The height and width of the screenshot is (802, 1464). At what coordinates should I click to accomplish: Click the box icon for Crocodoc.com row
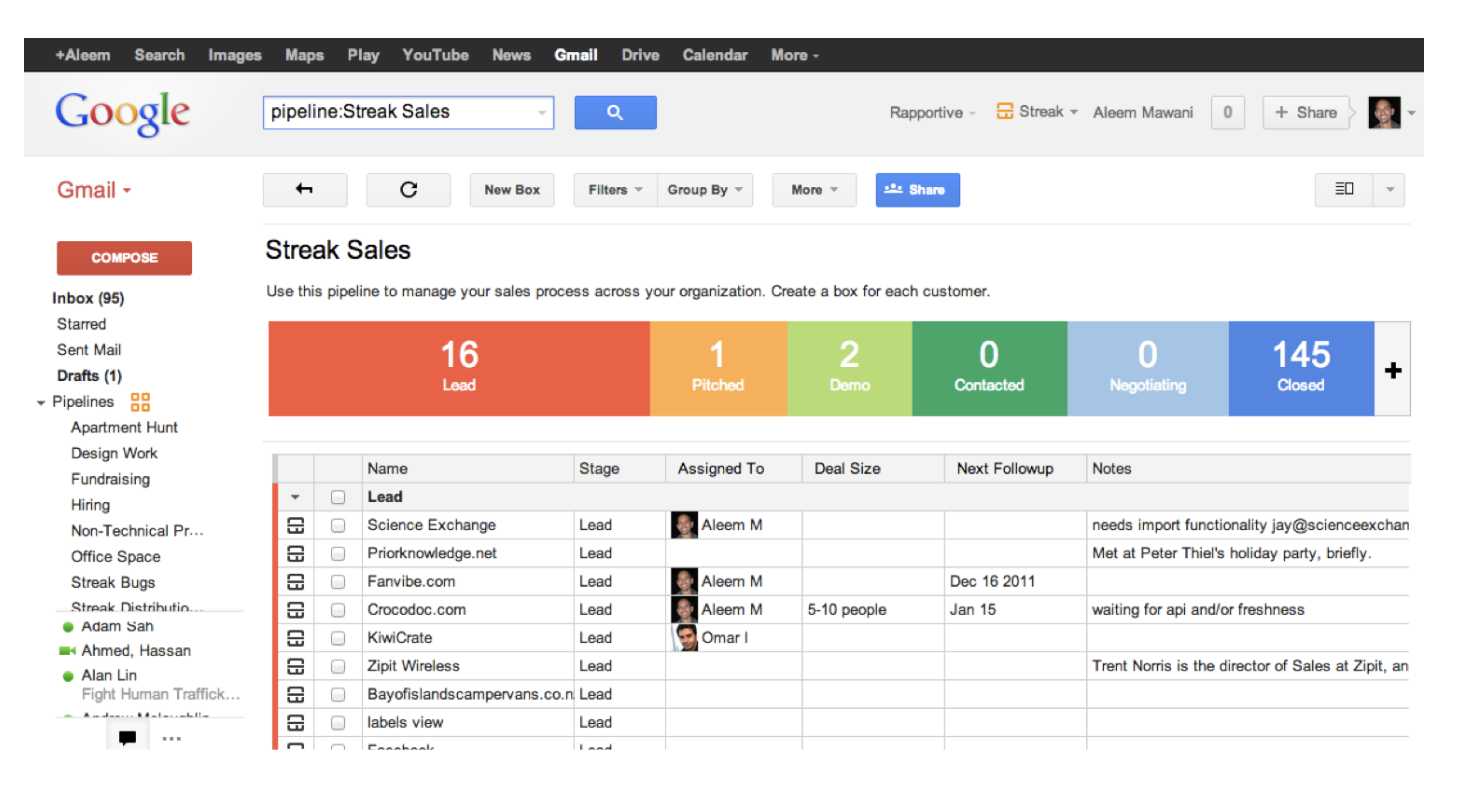pyautogui.click(x=296, y=609)
